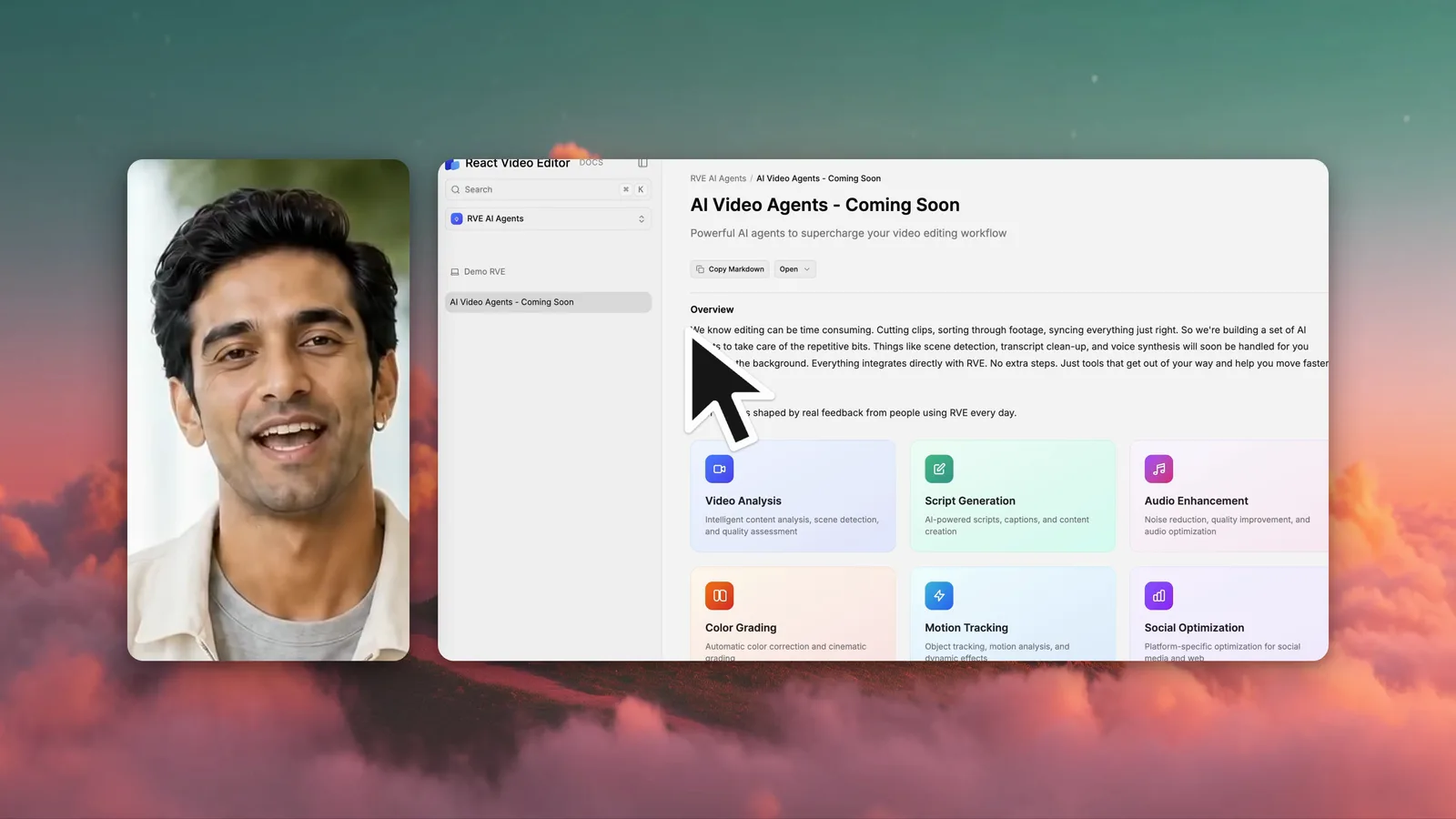This screenshot has width=1456, height=819.
Task: Click the React Video Editor title
Action: tap(518, 164)
